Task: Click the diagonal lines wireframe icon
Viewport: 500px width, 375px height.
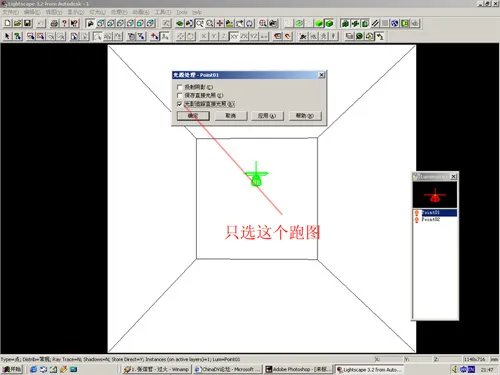Action: (375, 23)
